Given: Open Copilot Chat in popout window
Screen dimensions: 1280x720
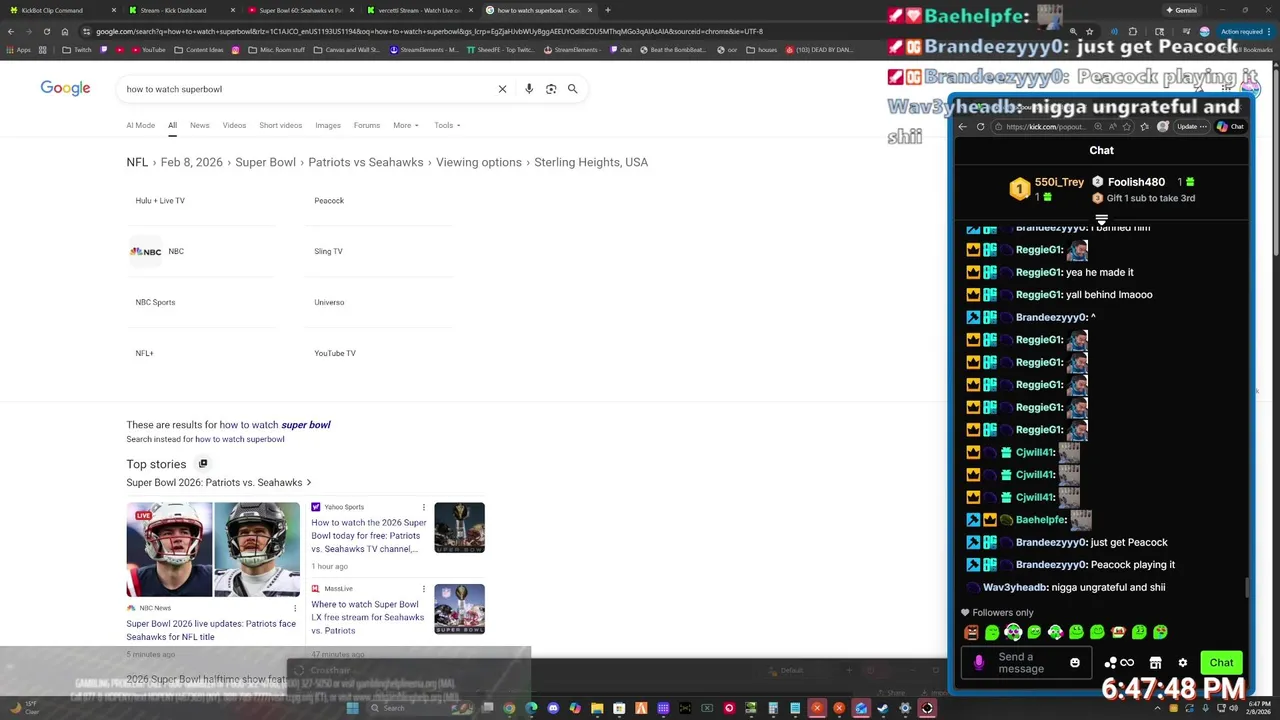Looking at the screenshot, I should pos(1230,127).
